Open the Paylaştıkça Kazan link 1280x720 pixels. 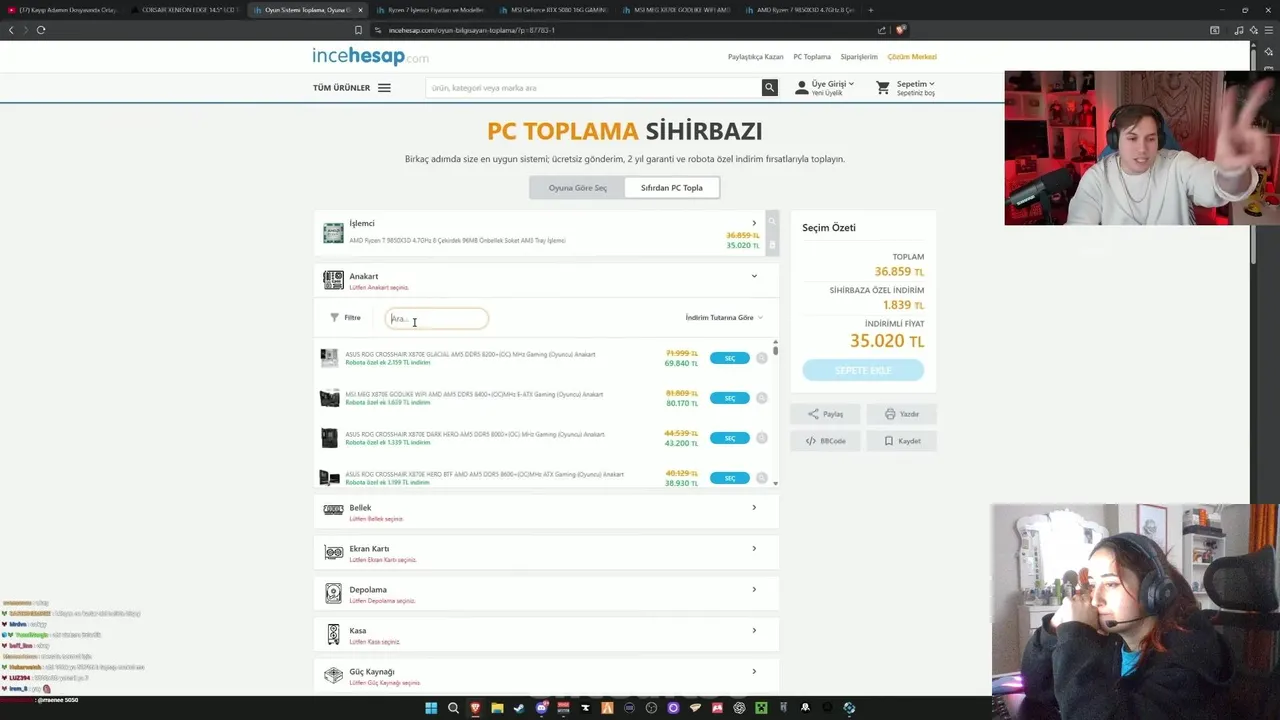click(755, 57)
